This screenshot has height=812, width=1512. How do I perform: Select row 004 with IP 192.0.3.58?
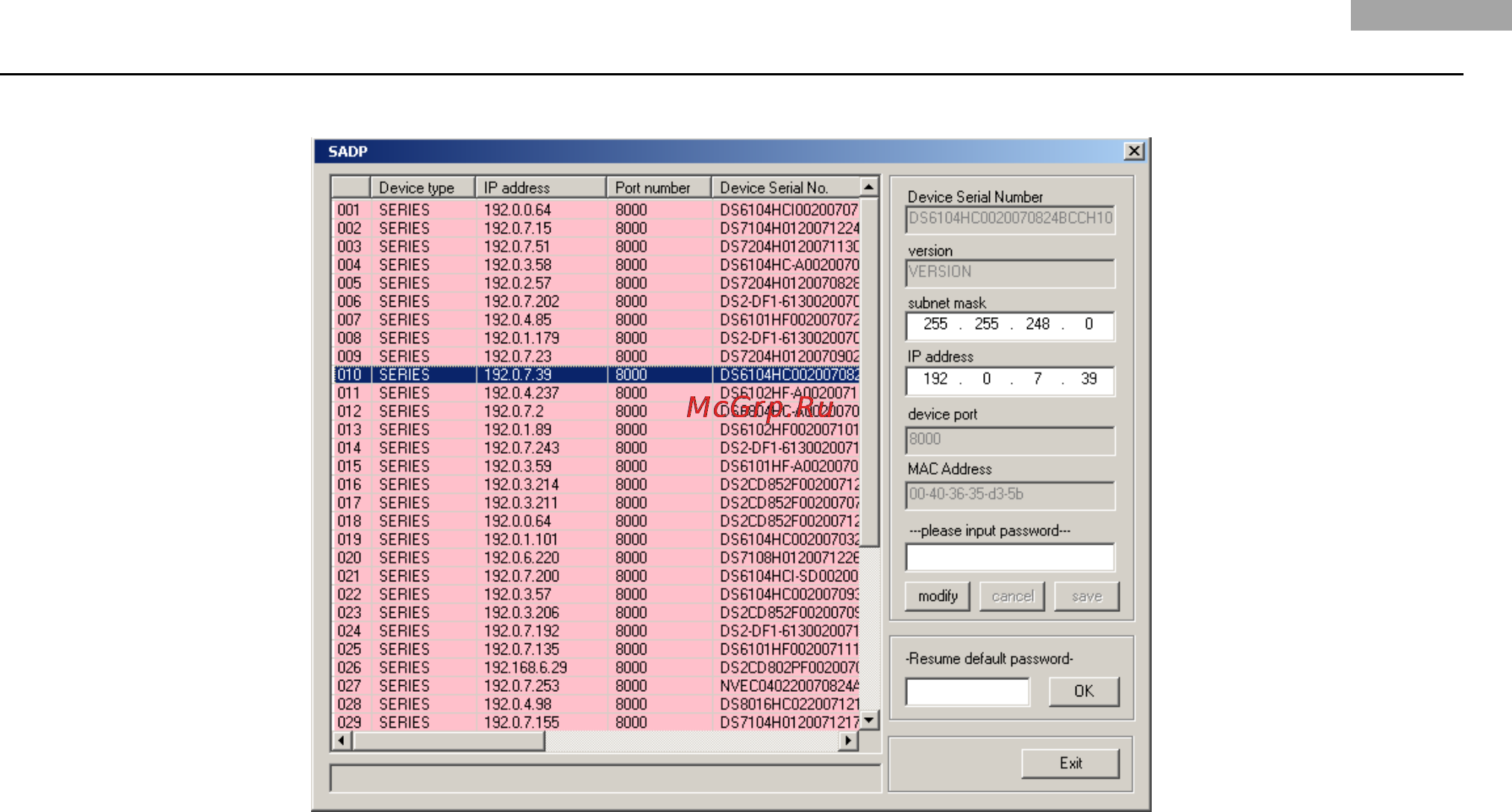point(596,265)
